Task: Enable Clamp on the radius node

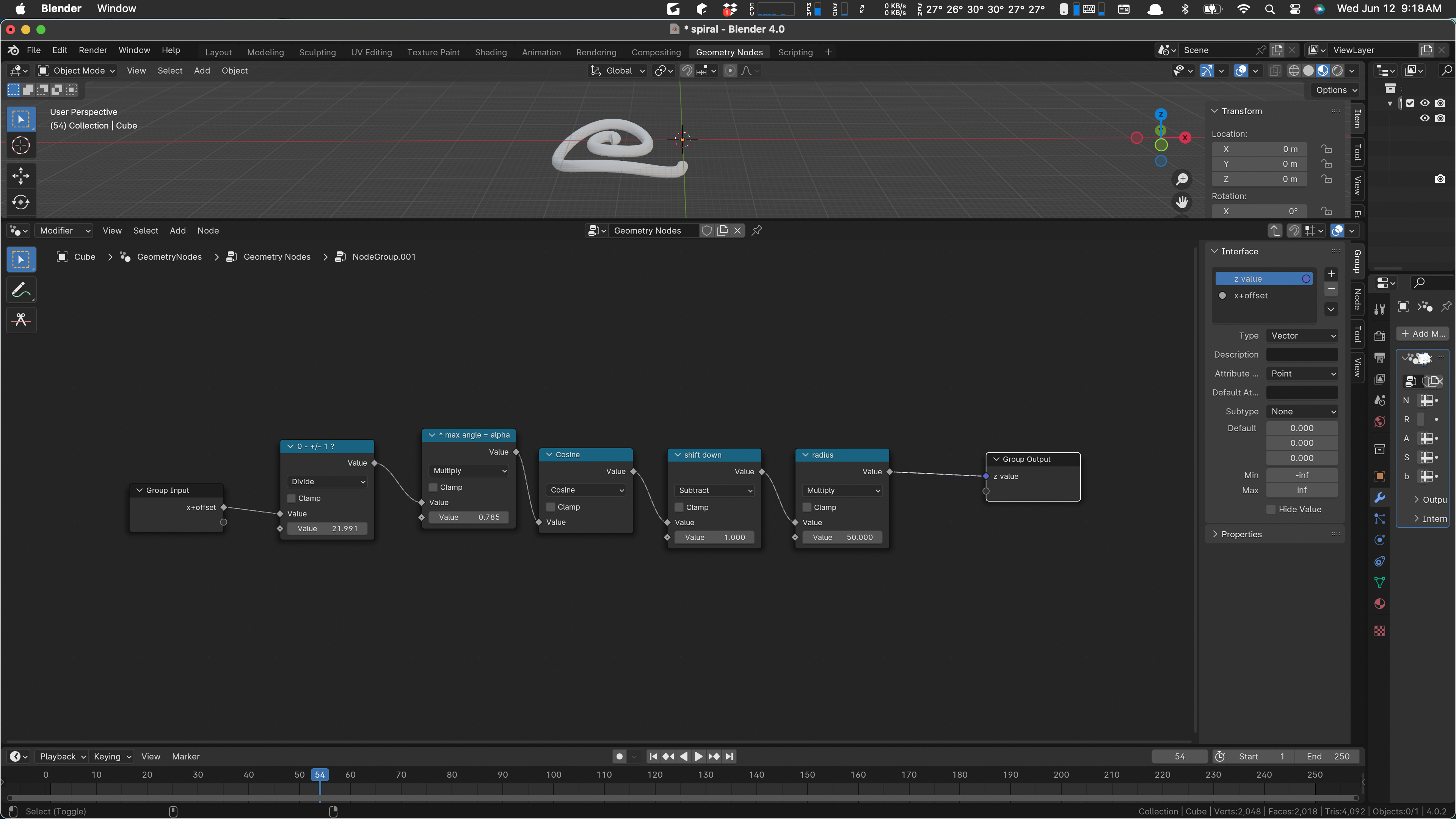Action: (806, 508)
